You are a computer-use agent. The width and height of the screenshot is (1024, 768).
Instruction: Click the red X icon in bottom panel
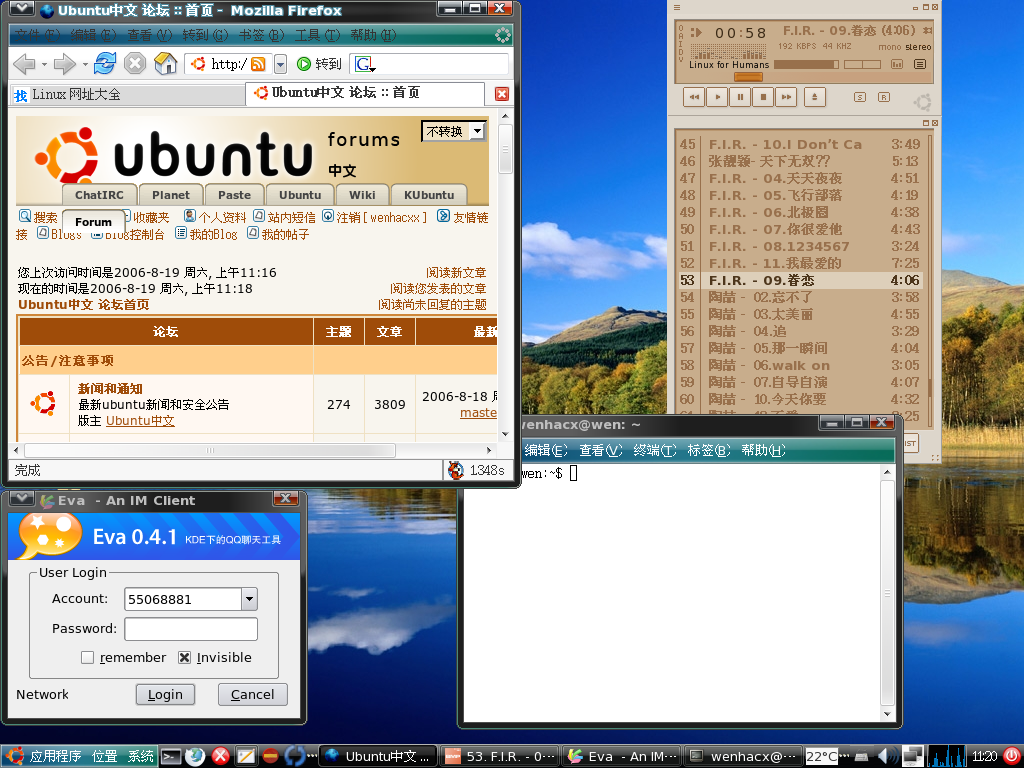(x=221, y=756)
